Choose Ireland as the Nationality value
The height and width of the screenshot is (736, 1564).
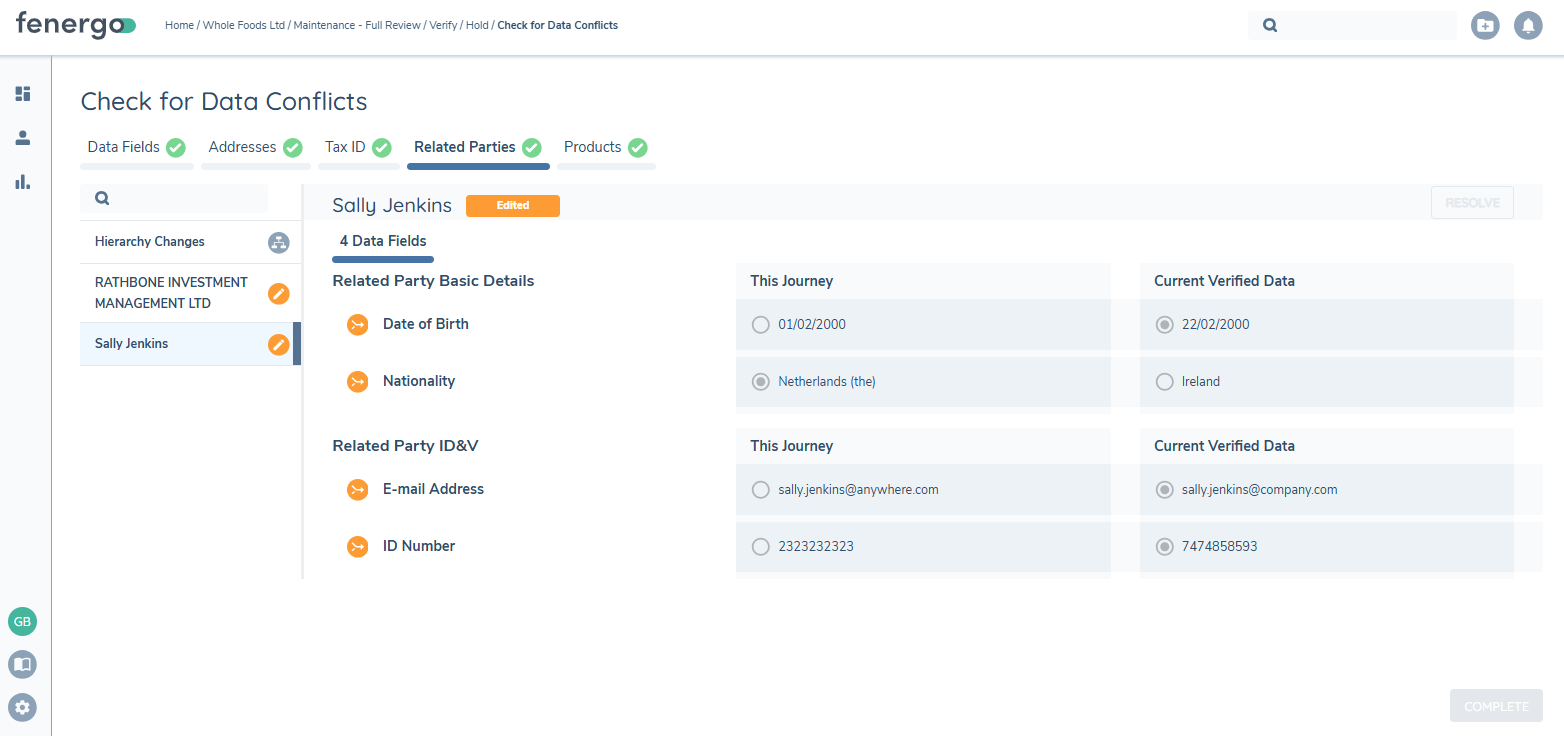point(1164,382)
